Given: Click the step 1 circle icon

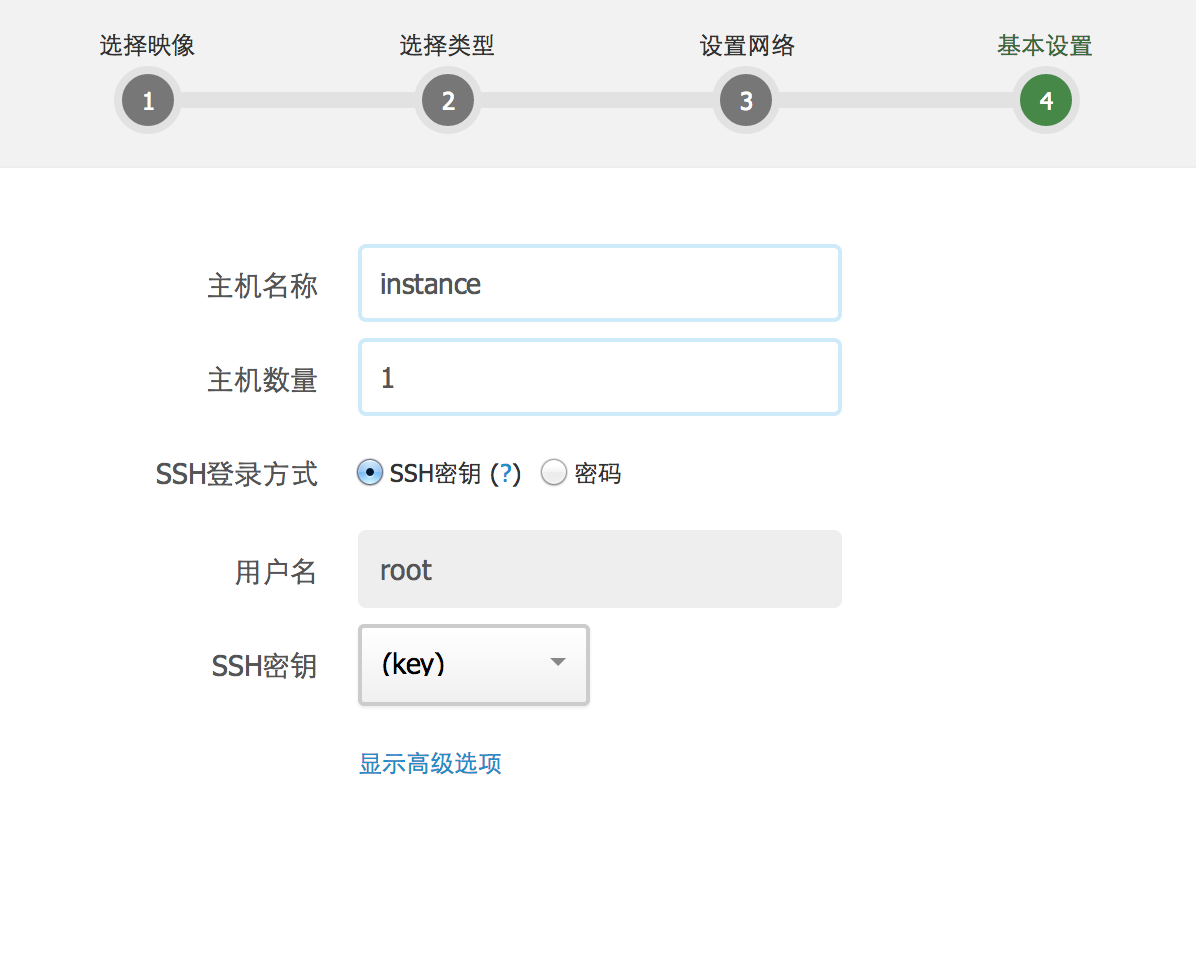Looking at the screenshot, I should tap(147, 101).
